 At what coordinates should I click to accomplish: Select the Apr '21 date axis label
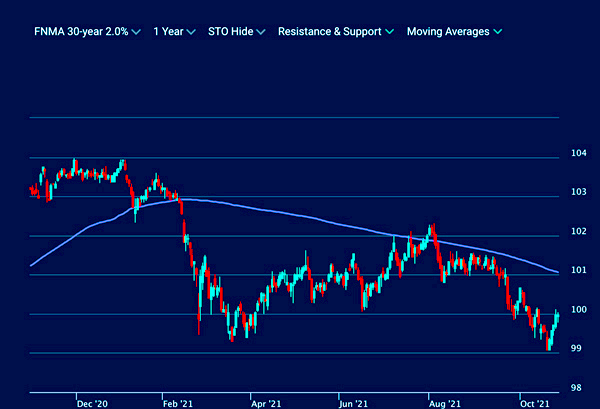(x=265, y=404)
